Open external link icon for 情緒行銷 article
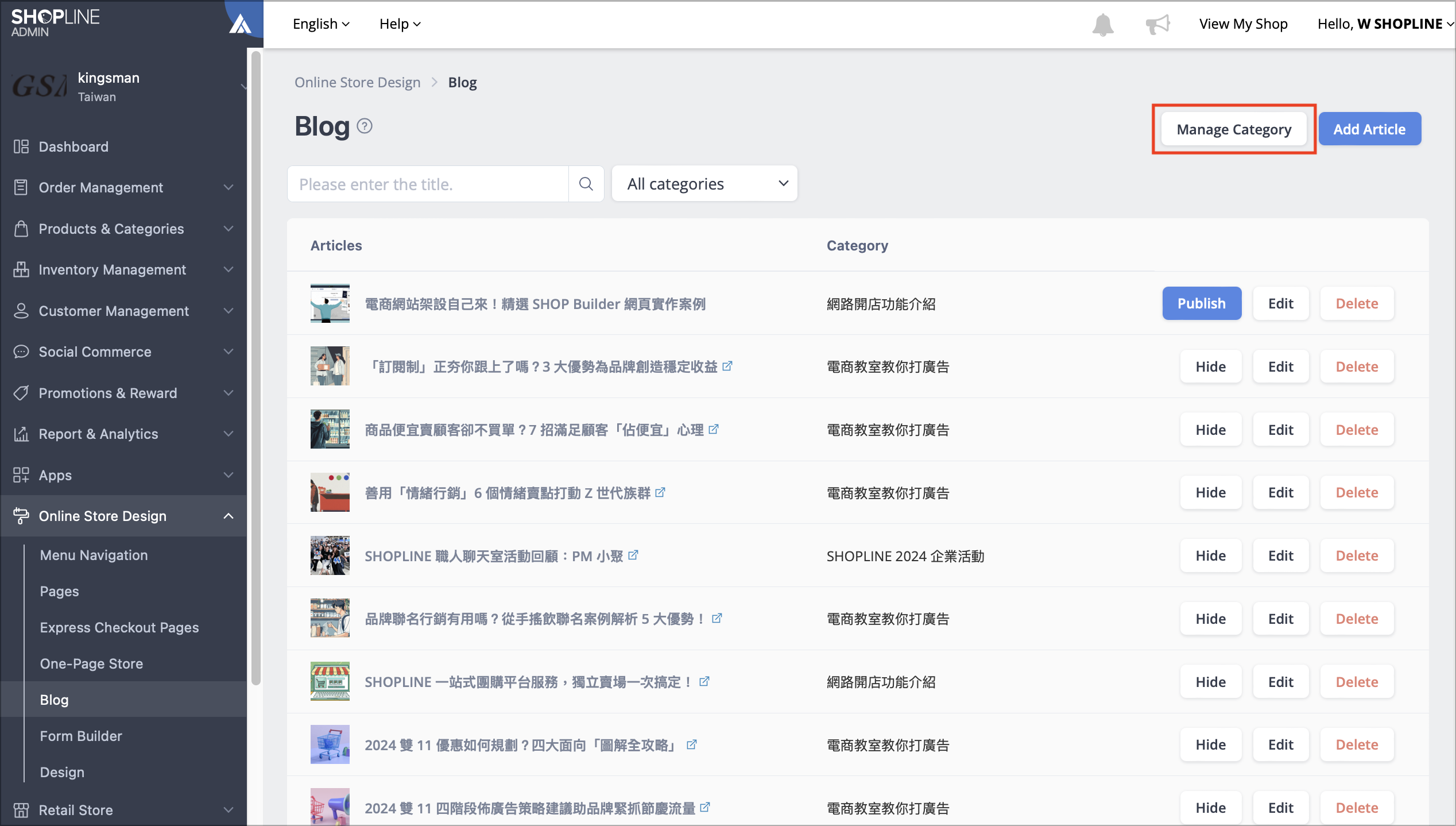Screen dimensions: 1456x826 (x=660, y=492)
